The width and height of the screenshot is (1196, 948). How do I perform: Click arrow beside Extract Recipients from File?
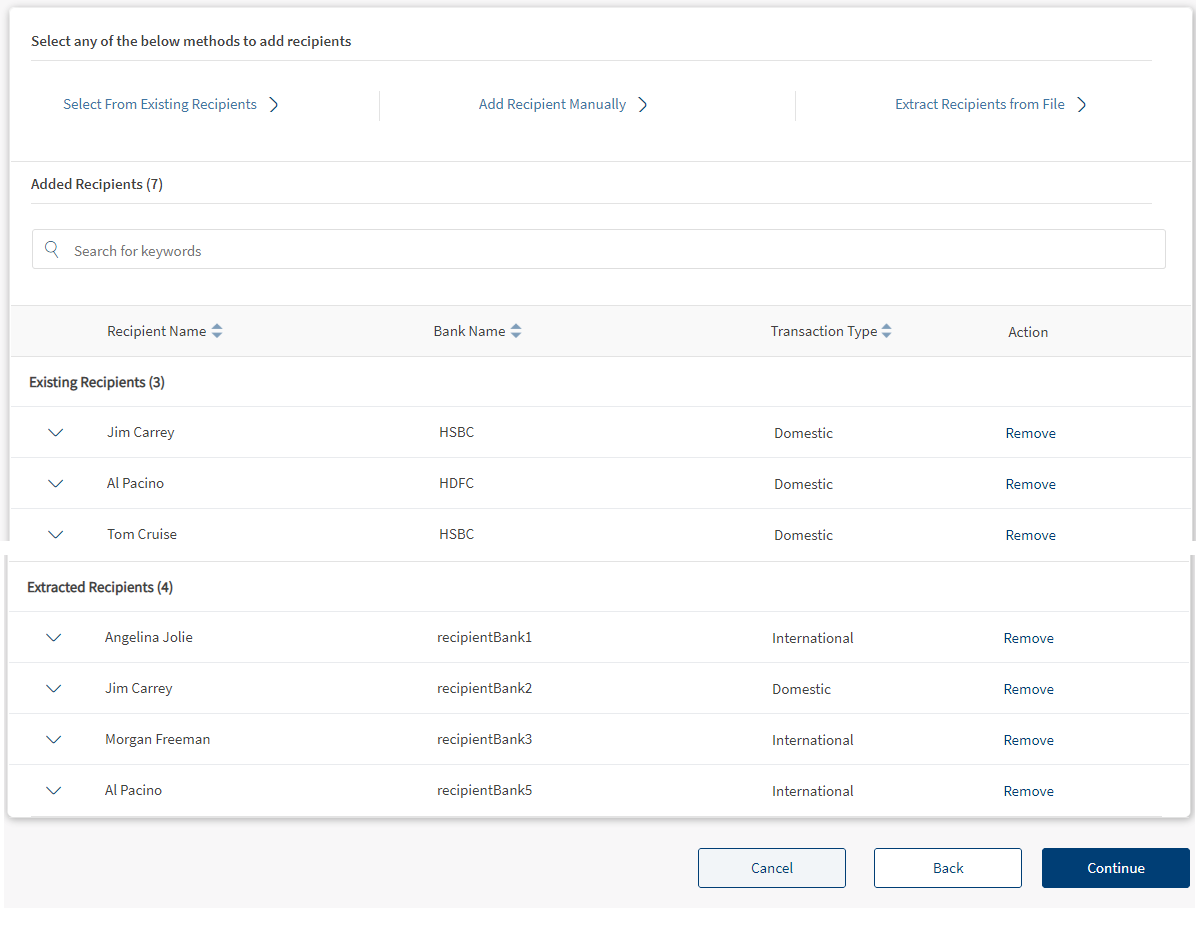coord(1082,105)
